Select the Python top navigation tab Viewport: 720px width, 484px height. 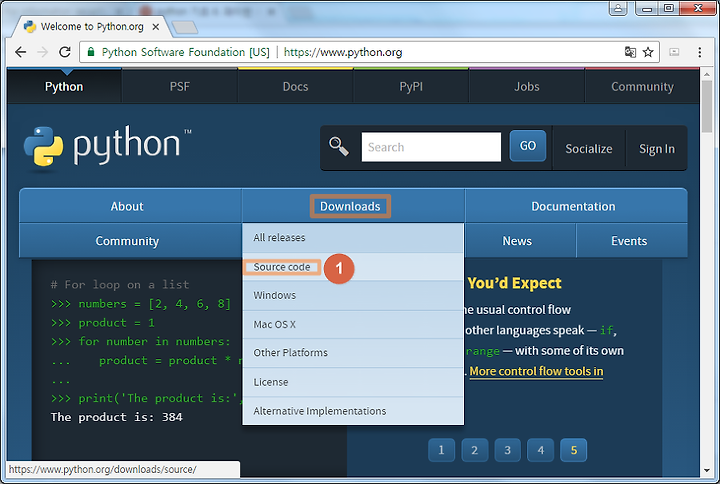pos(64,86)
